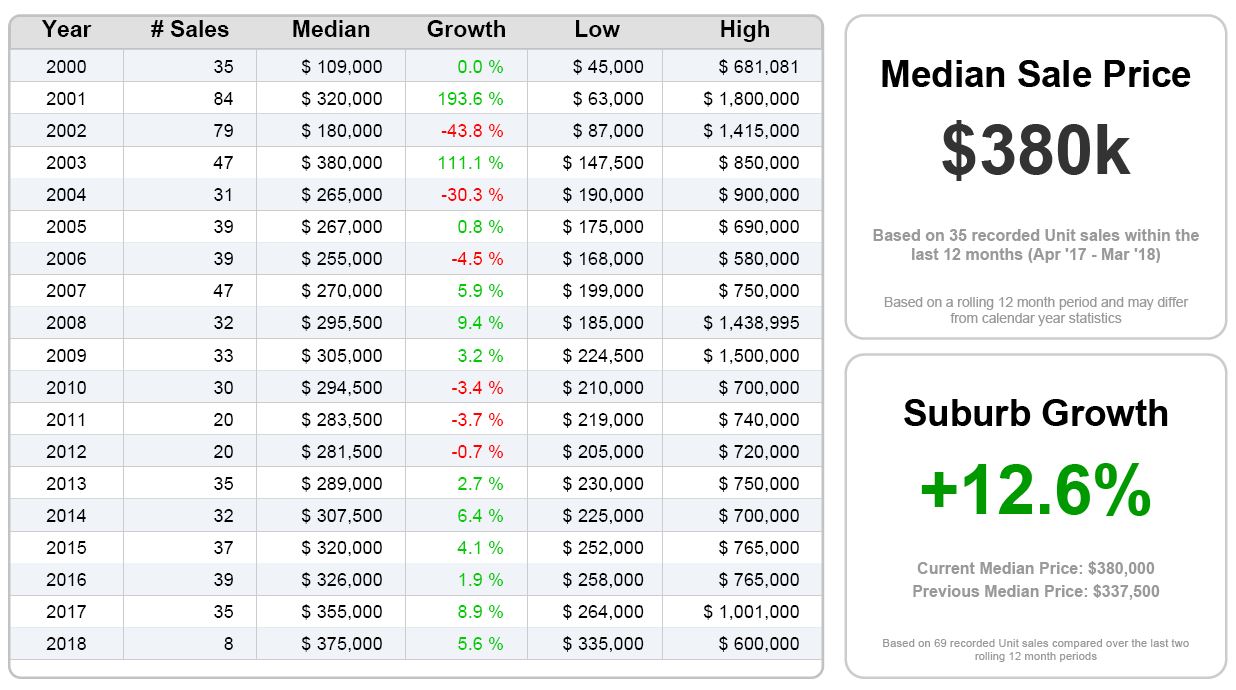Click the $380k median price figure
Viewport: 1236px width, 690px height.
[1035, 152]
